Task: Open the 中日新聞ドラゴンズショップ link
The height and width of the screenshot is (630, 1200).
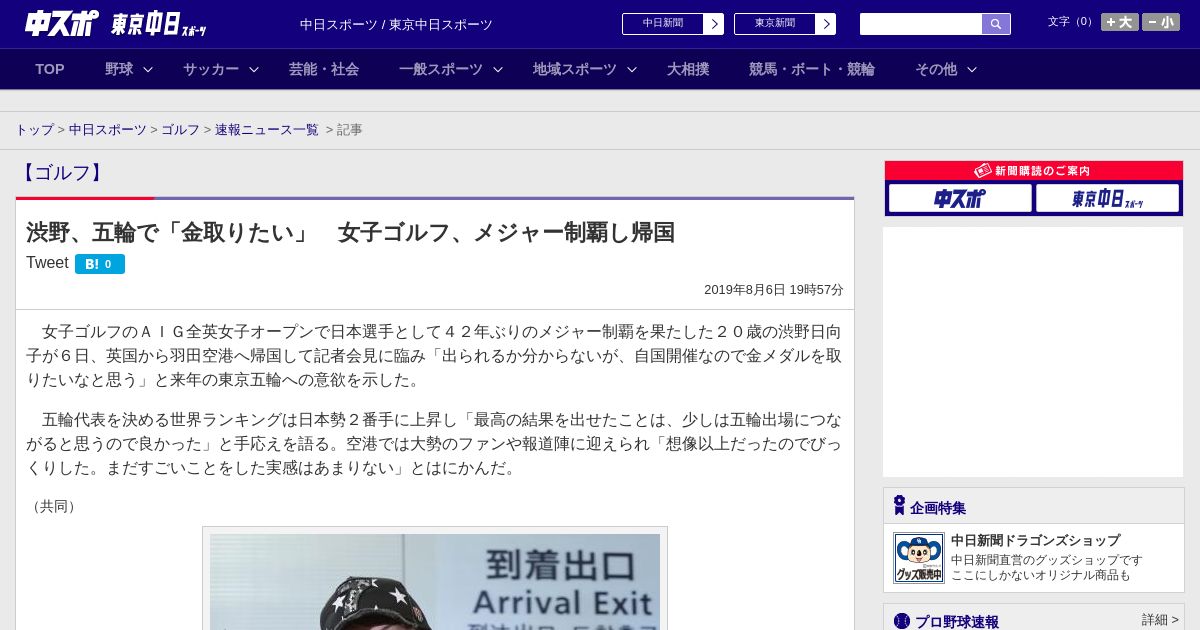Action: [x=1035, y=540]
